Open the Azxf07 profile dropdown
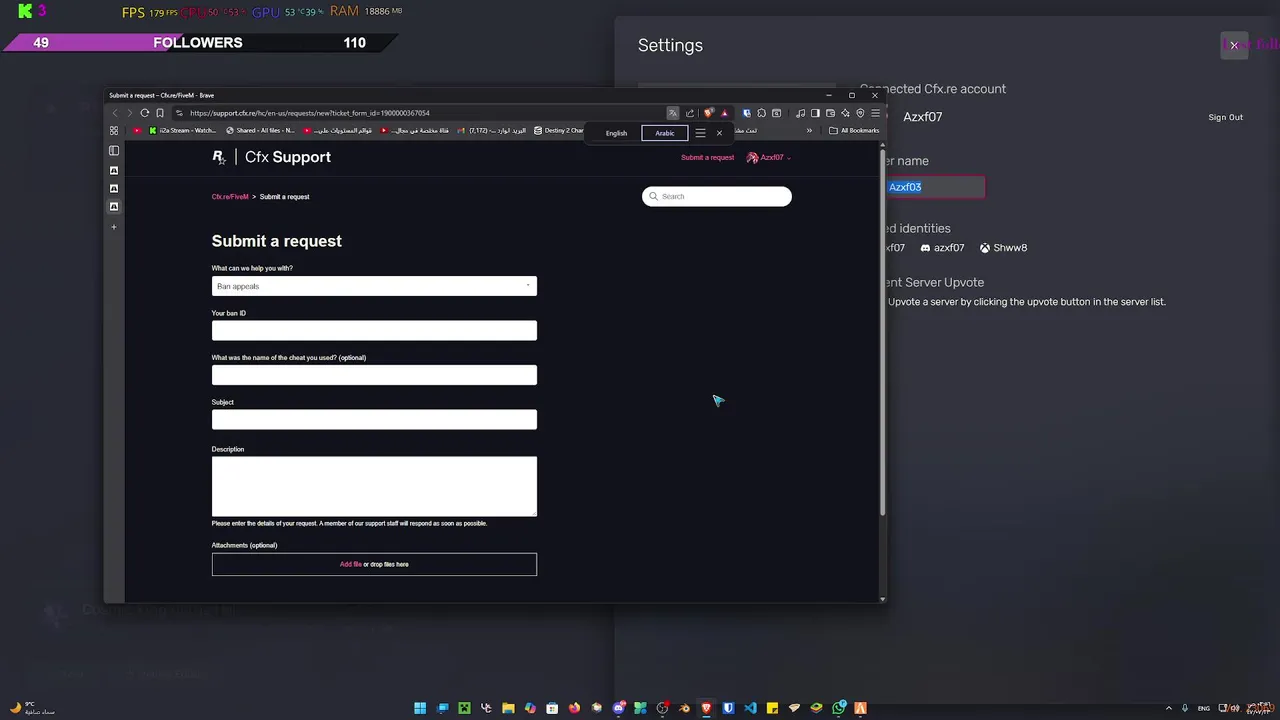This screenshot has height=720, width=1280. pyautogui.click(x=768, y=157)
